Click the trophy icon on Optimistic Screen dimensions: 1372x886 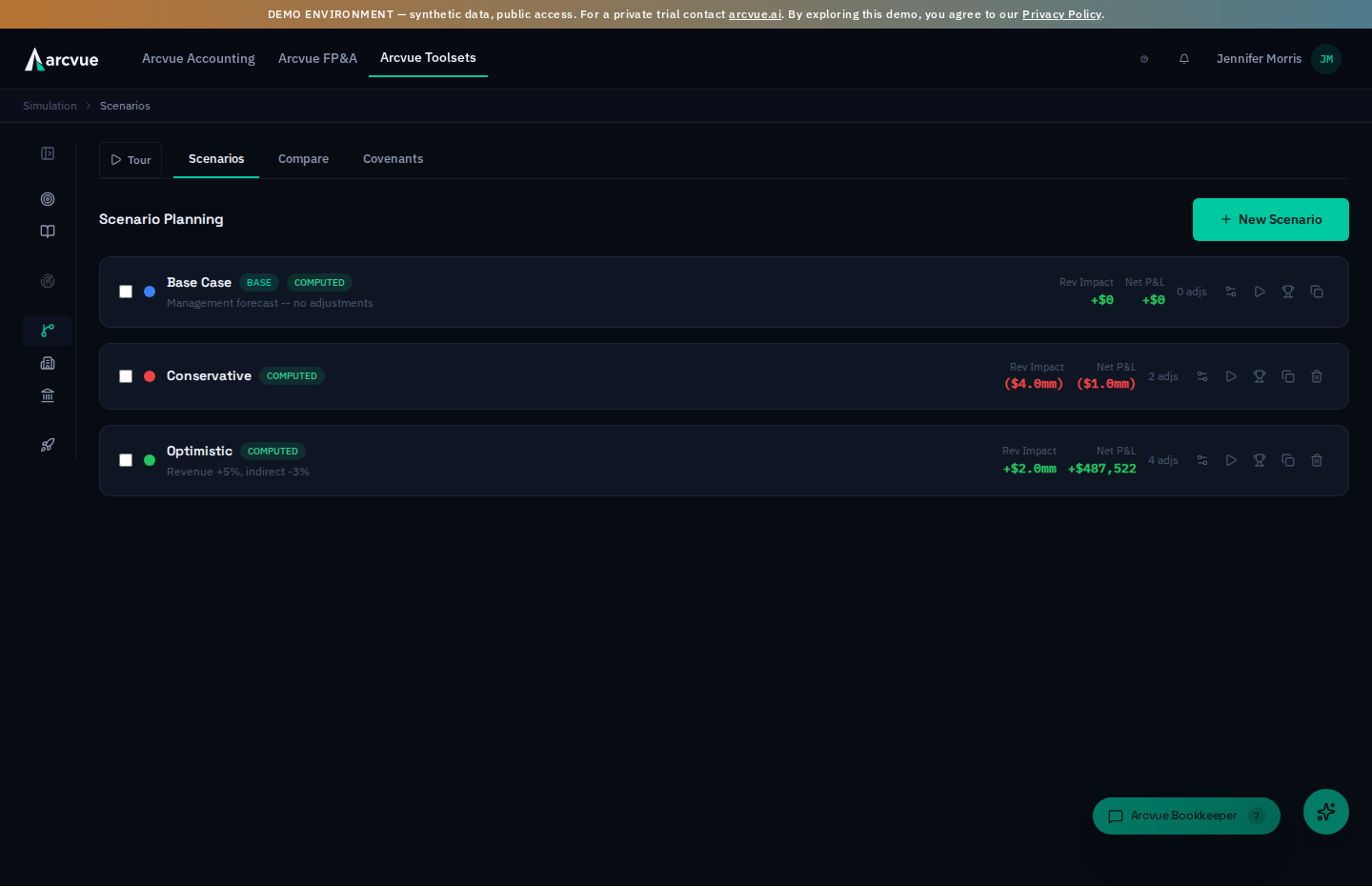tap(1260, 460)
